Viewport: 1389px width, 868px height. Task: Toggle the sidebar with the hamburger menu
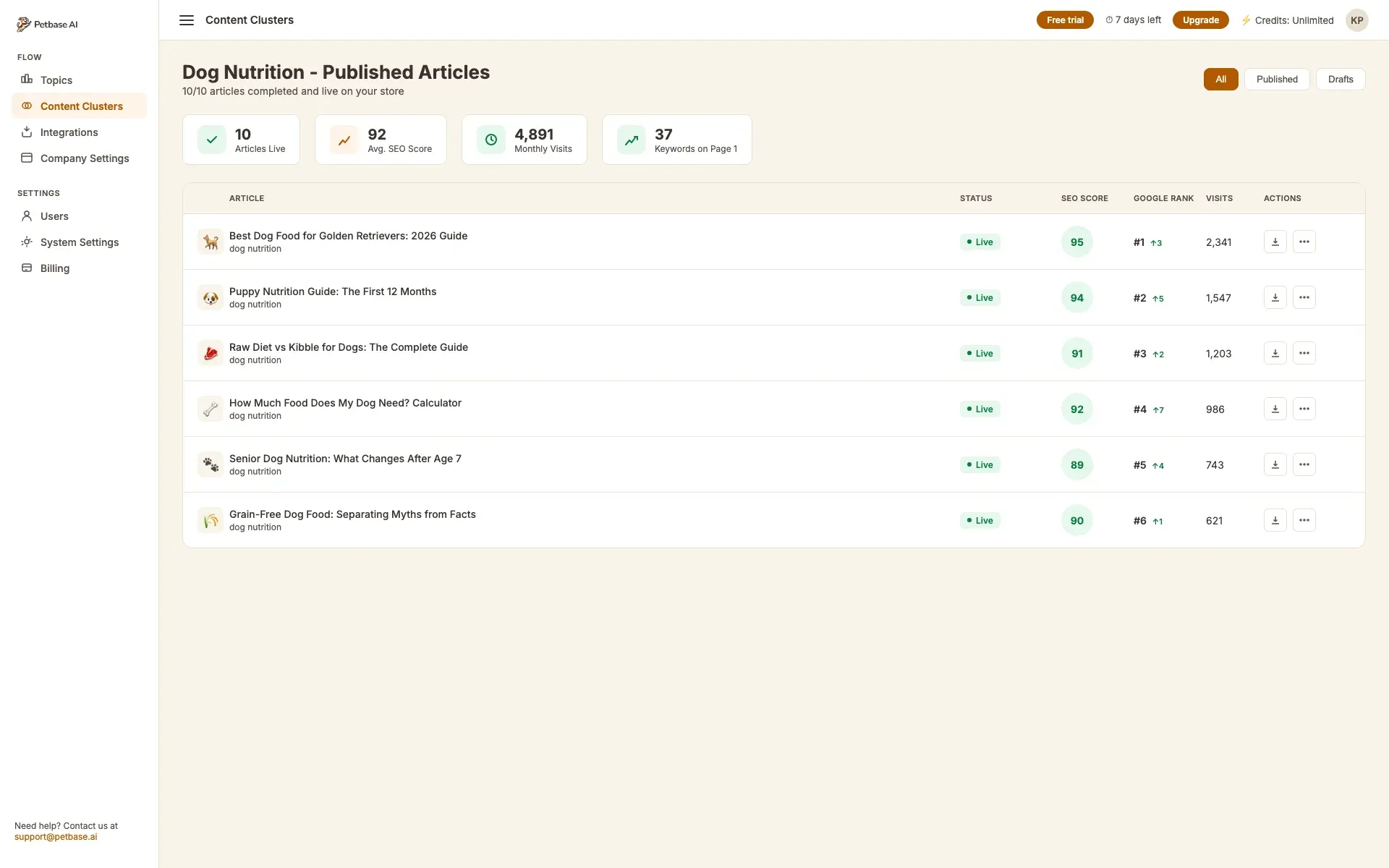pos(187,20)
